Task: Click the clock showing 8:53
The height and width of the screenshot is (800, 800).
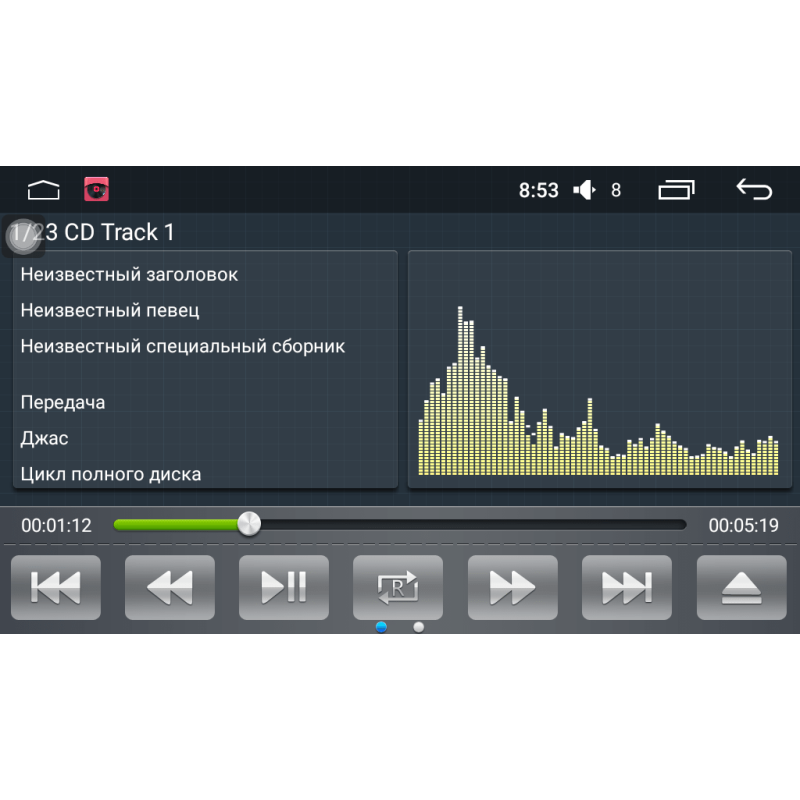Action: point(539,190)
